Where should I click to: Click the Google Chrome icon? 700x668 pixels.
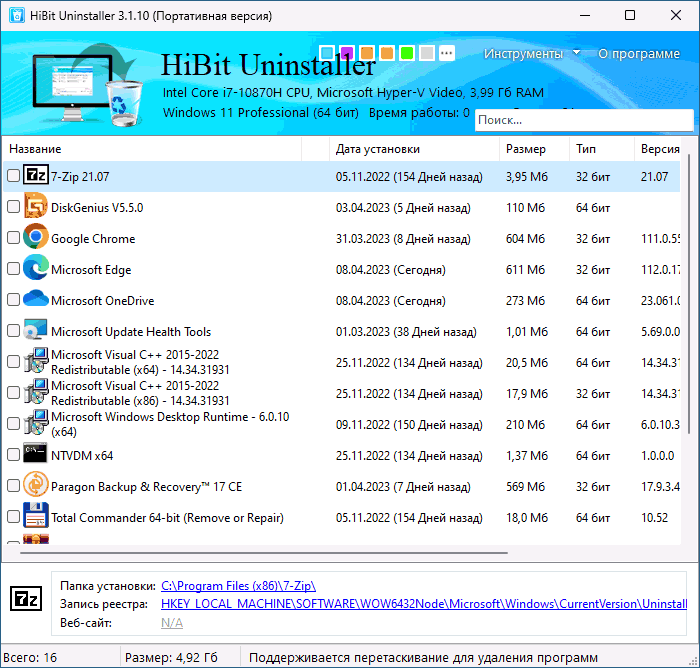[36, 237]
